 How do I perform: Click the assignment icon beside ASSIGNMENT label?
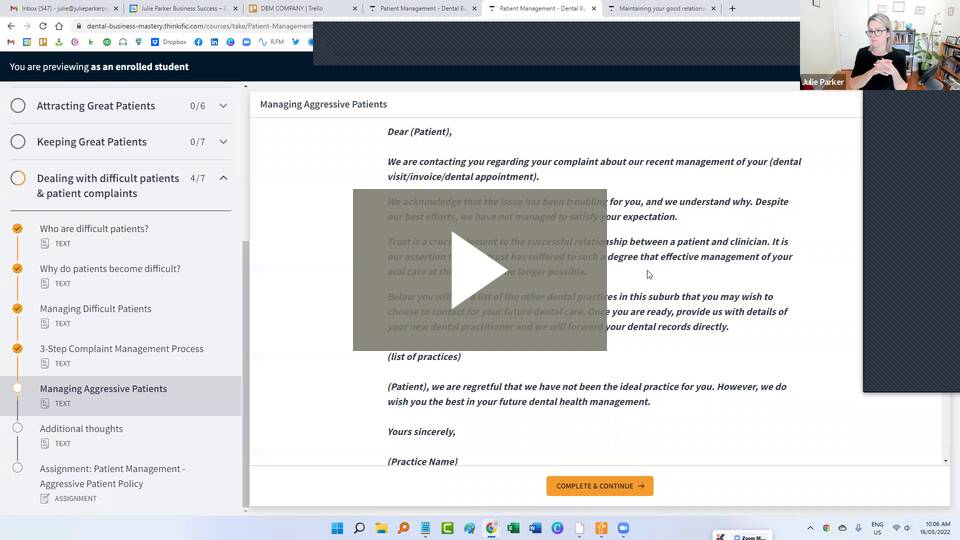coord(45,498)
